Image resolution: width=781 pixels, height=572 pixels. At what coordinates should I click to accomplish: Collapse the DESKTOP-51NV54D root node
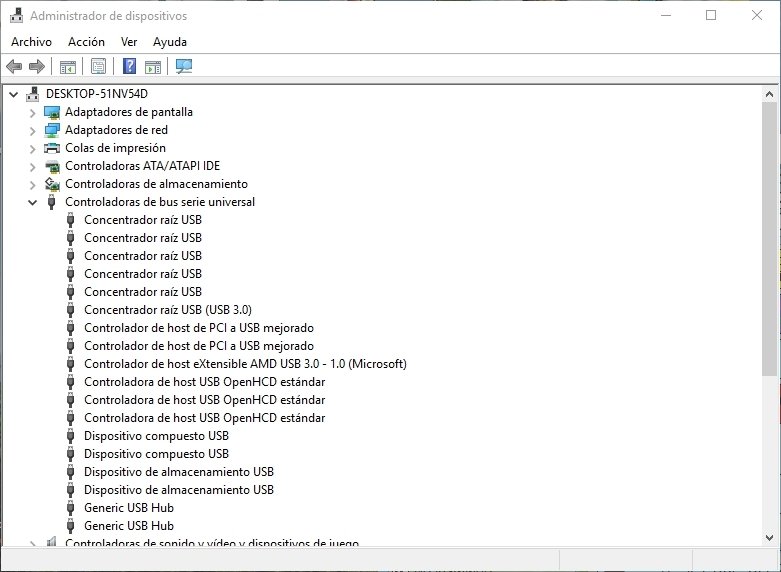[13, 94]
